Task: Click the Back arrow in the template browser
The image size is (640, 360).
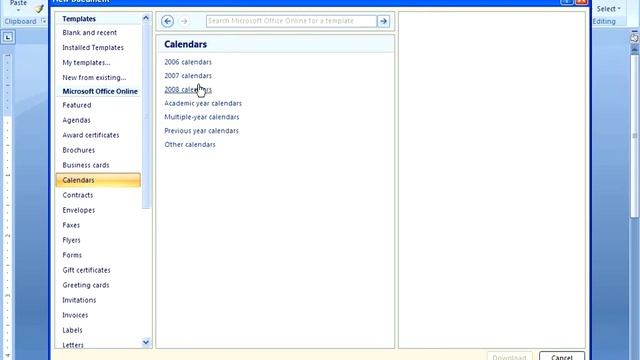Action: tap(167, 21)
